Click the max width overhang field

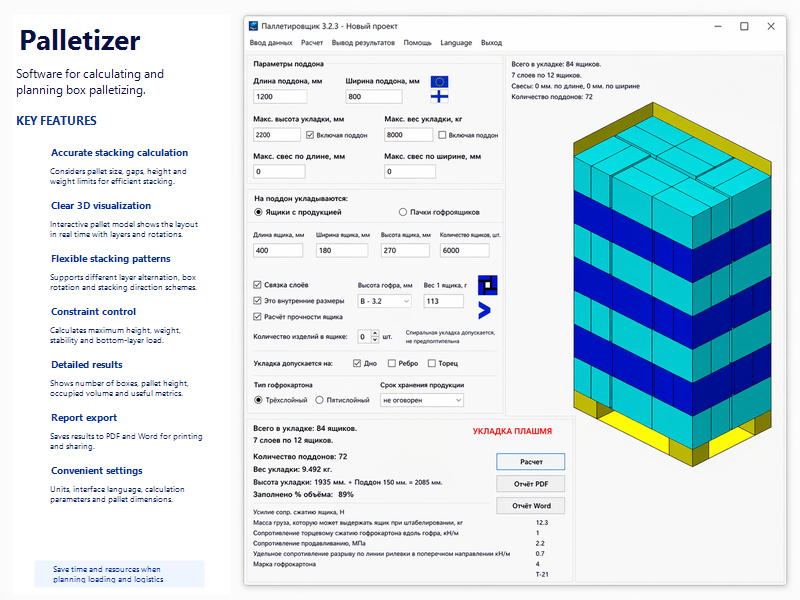click(x=410, y=171)
